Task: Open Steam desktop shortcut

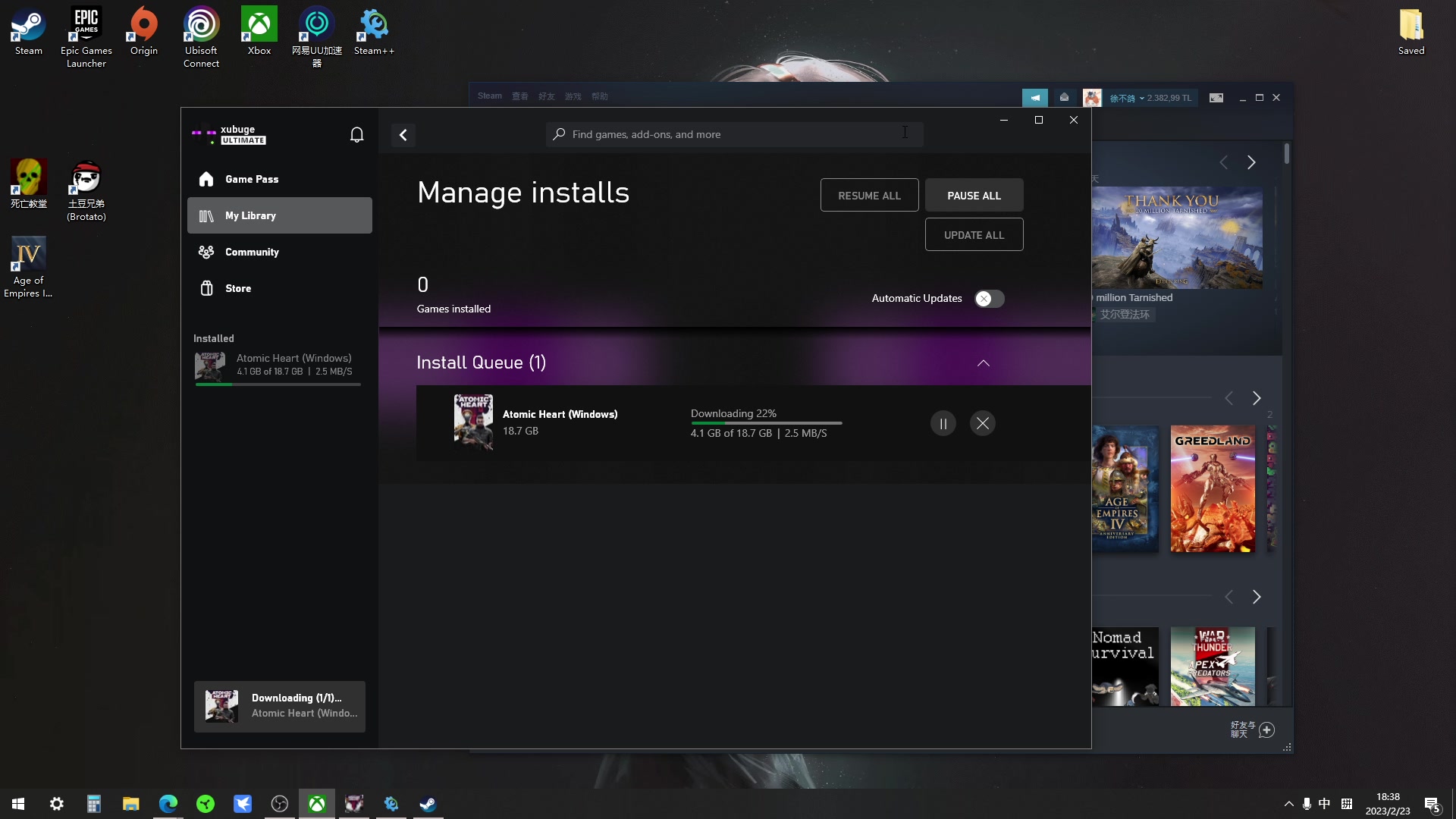Action: pyautogui.click(x=28, y=31)
